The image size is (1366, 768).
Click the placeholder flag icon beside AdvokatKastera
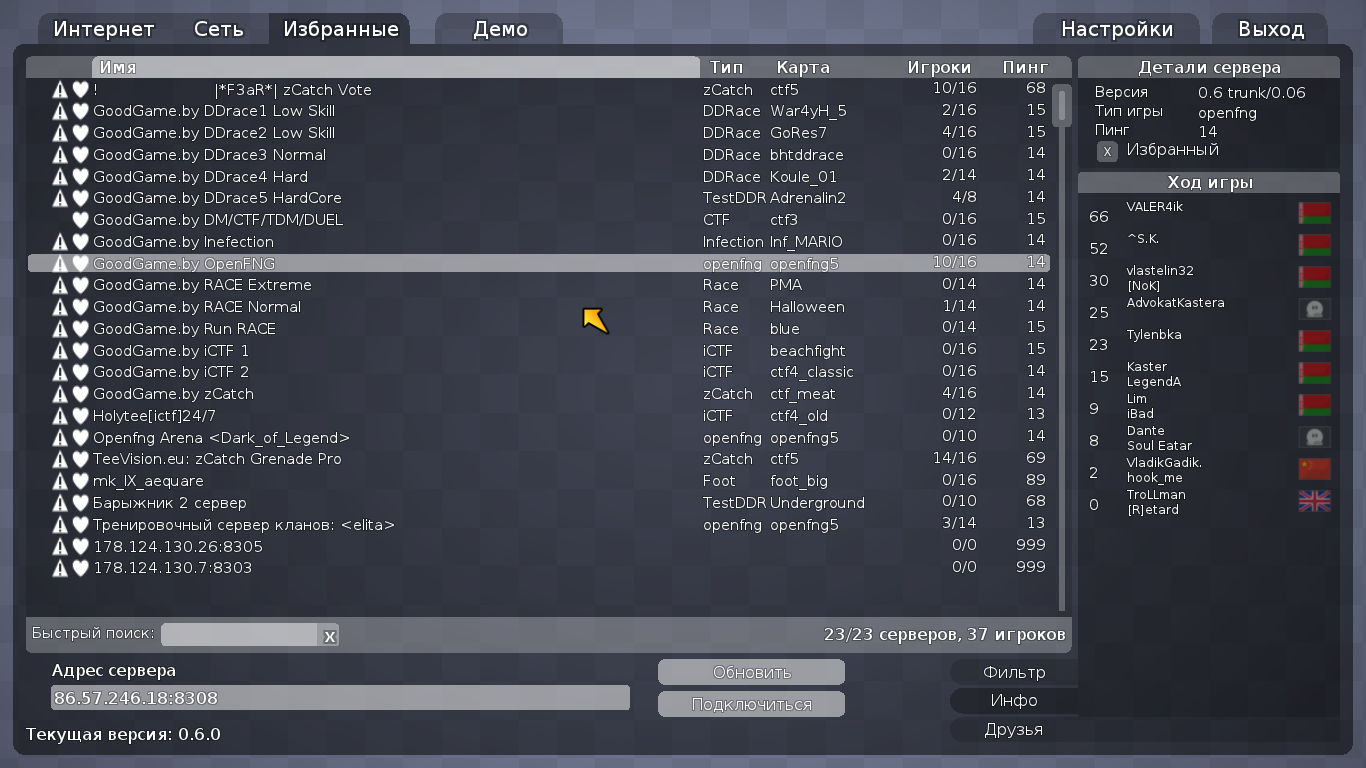[x=1314, y=309]
